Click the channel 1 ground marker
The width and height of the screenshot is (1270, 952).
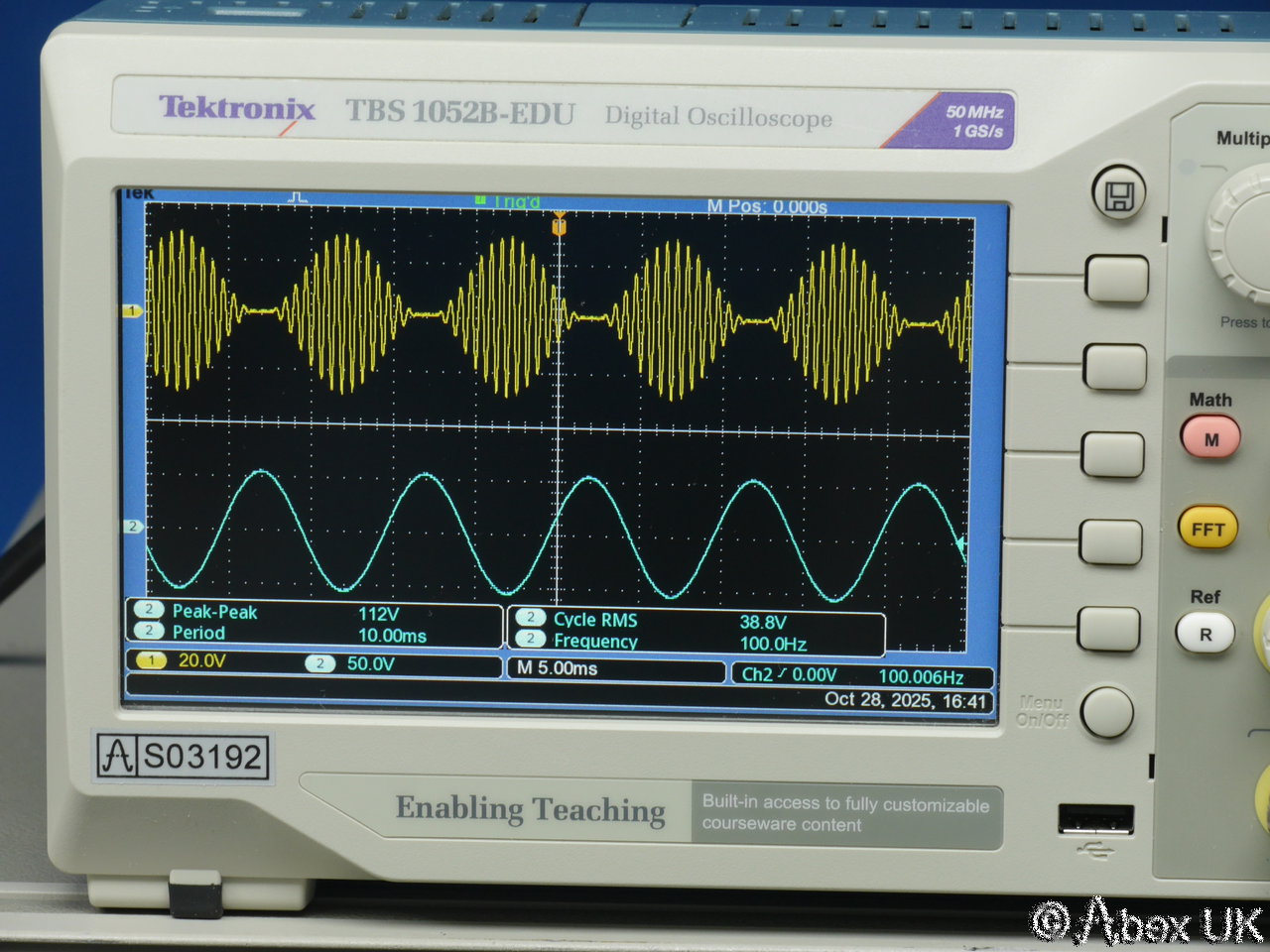point(131,311)
